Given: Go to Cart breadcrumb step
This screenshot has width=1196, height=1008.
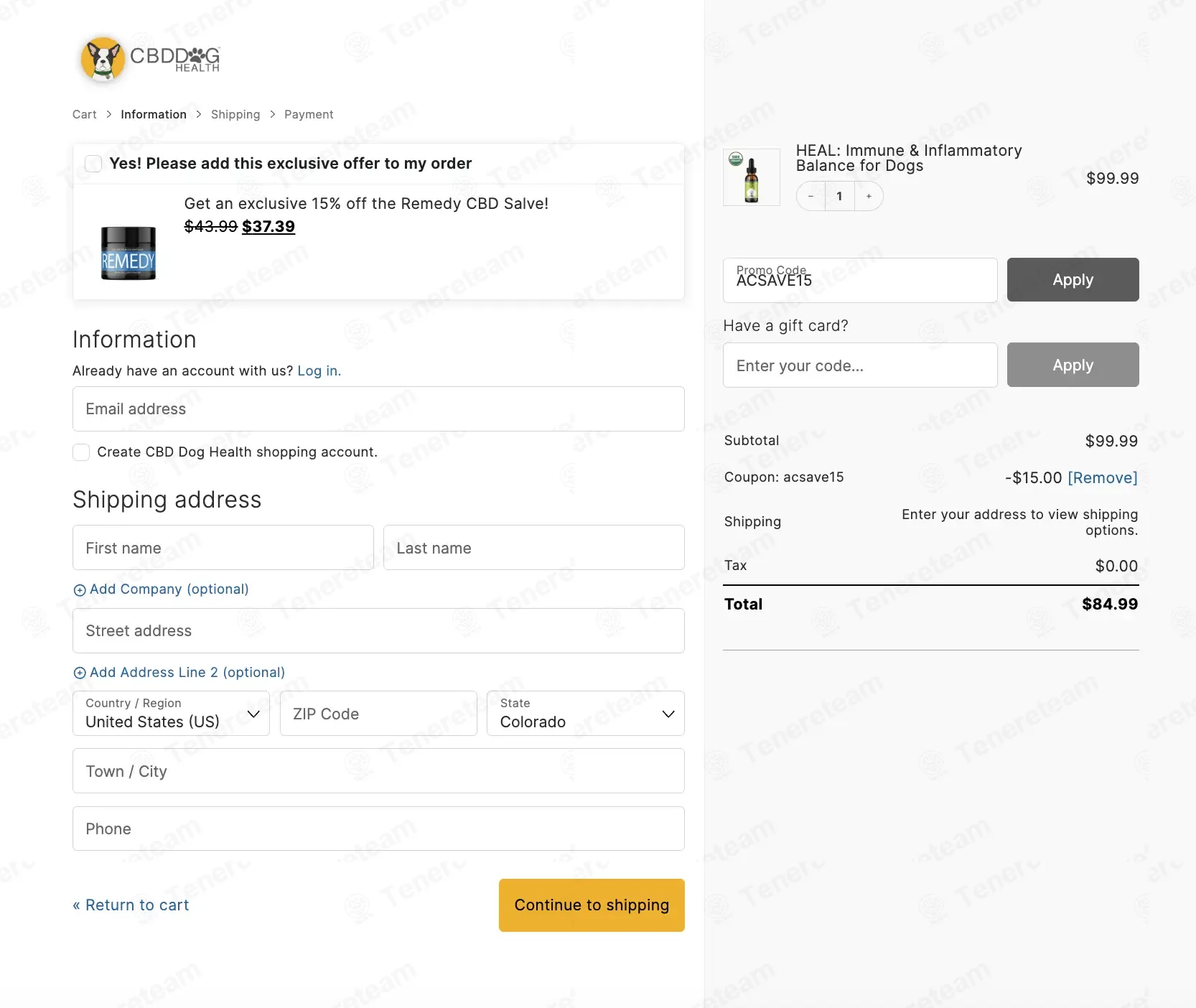Looking at the screenshot, I should [x=85, y=115].
